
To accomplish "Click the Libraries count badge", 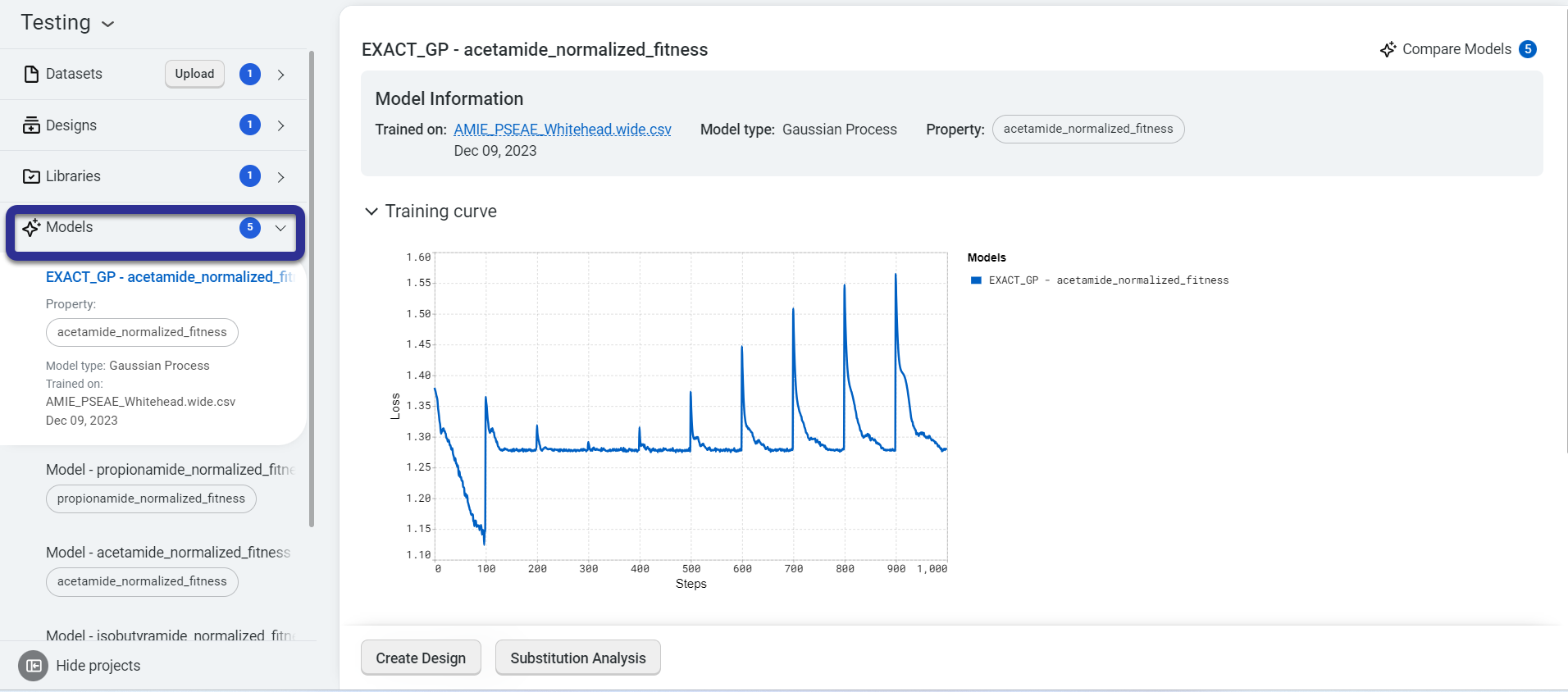I will tap(250, 175).
